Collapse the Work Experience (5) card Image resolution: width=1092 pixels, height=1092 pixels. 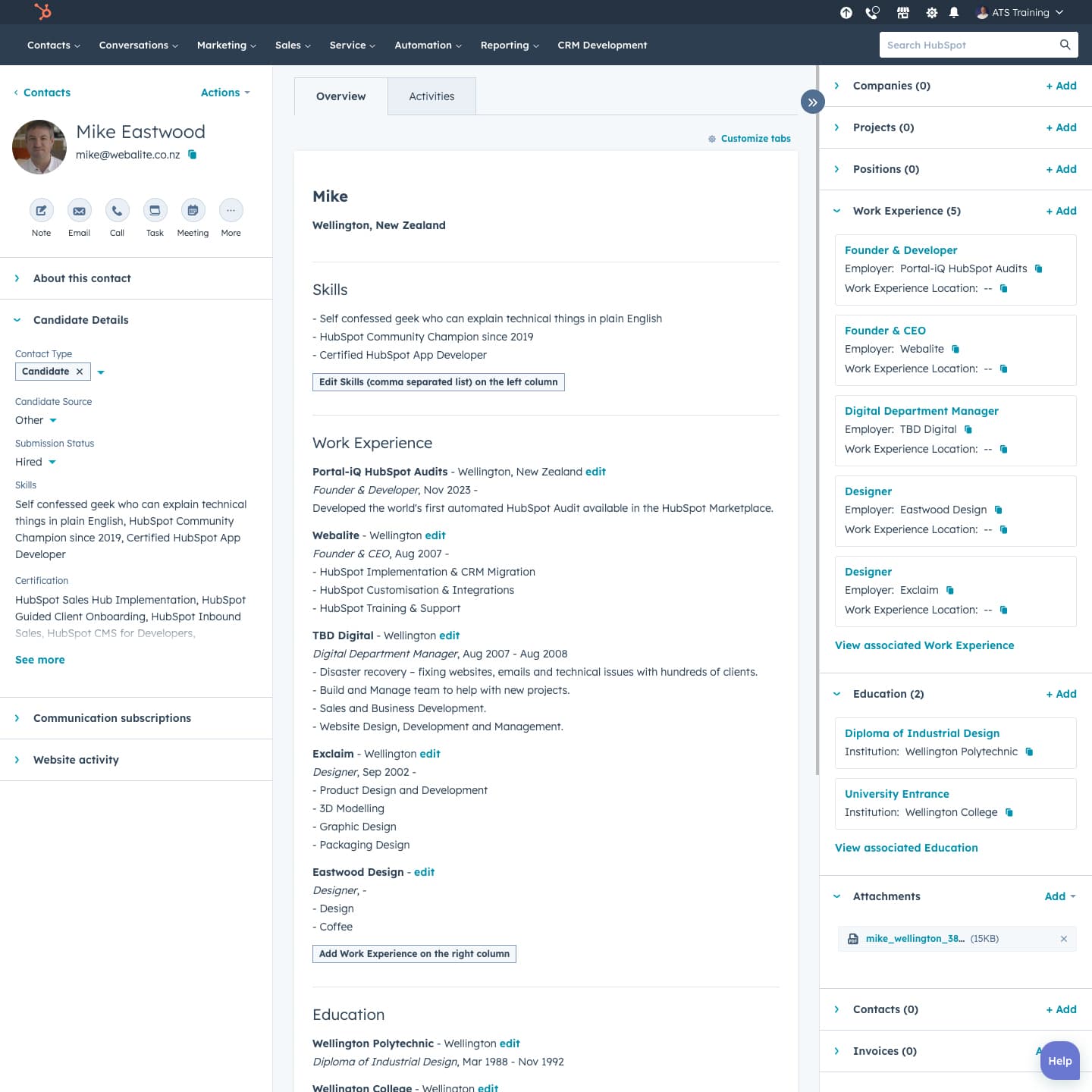click(837, 211)
